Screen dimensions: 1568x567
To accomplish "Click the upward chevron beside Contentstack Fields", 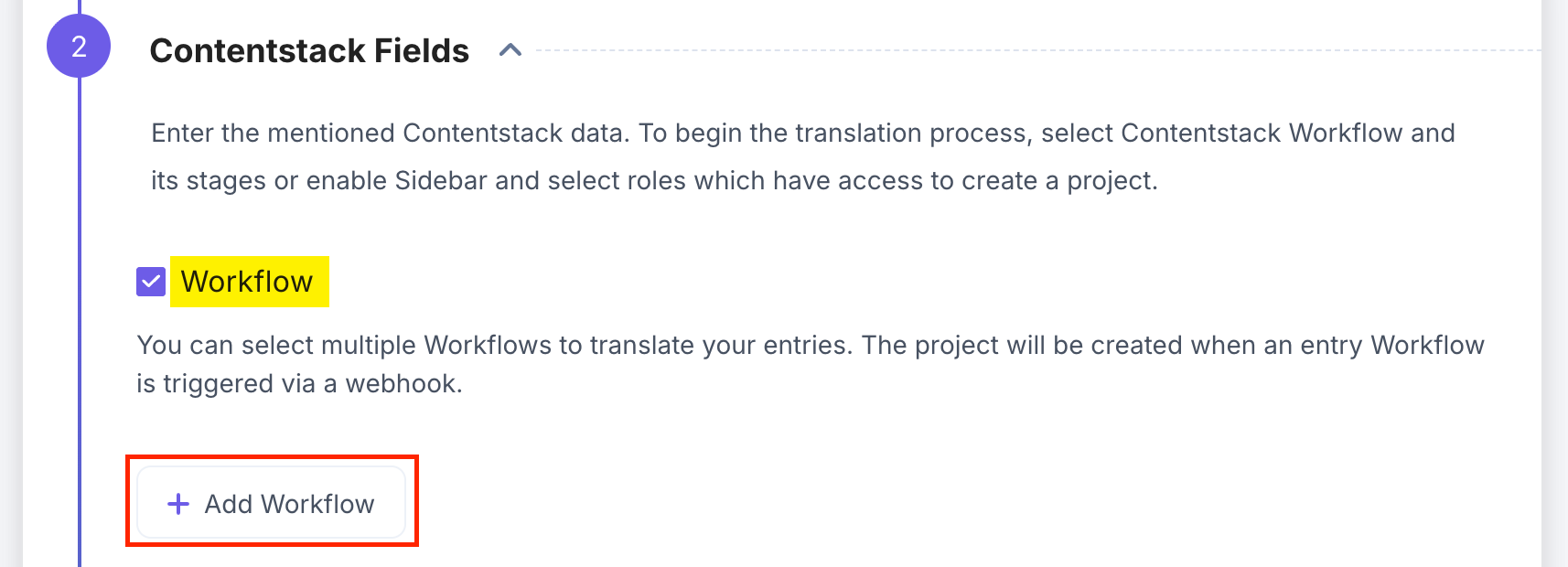I will pyautogui.click(x=512, y=51).
